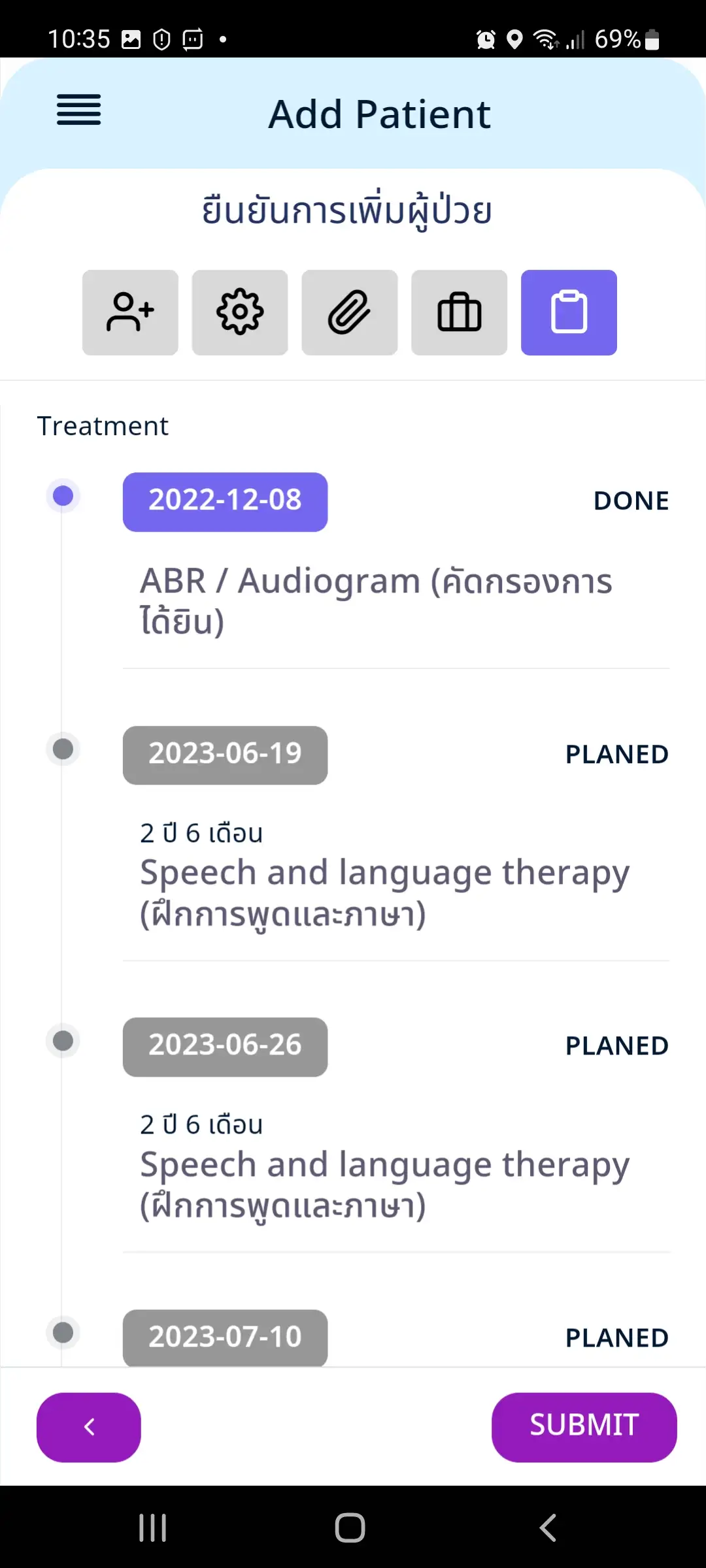706x1568 pixels.
Task: Go to the add-person step icon
Action: point(130,312)
